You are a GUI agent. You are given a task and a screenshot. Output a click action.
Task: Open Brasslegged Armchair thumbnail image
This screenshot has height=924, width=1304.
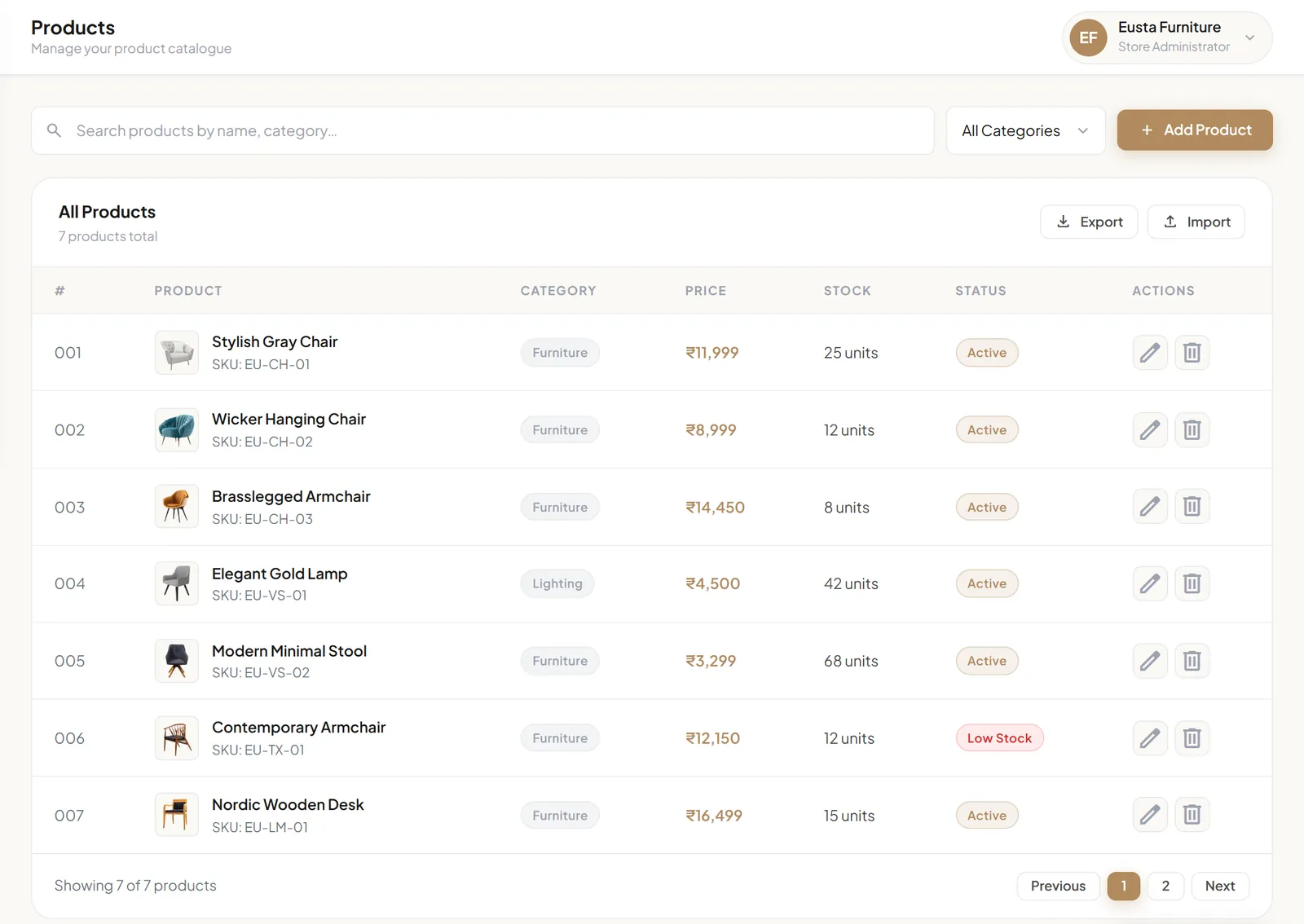click(177, 507)
